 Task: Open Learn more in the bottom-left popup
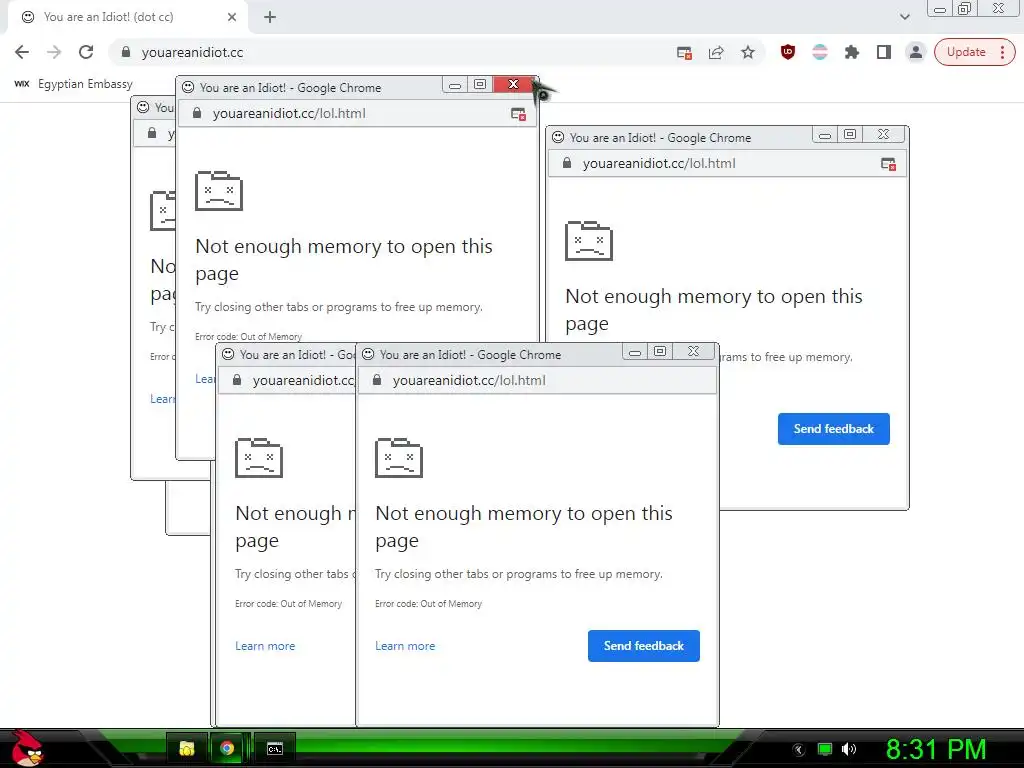coord(265,646)
